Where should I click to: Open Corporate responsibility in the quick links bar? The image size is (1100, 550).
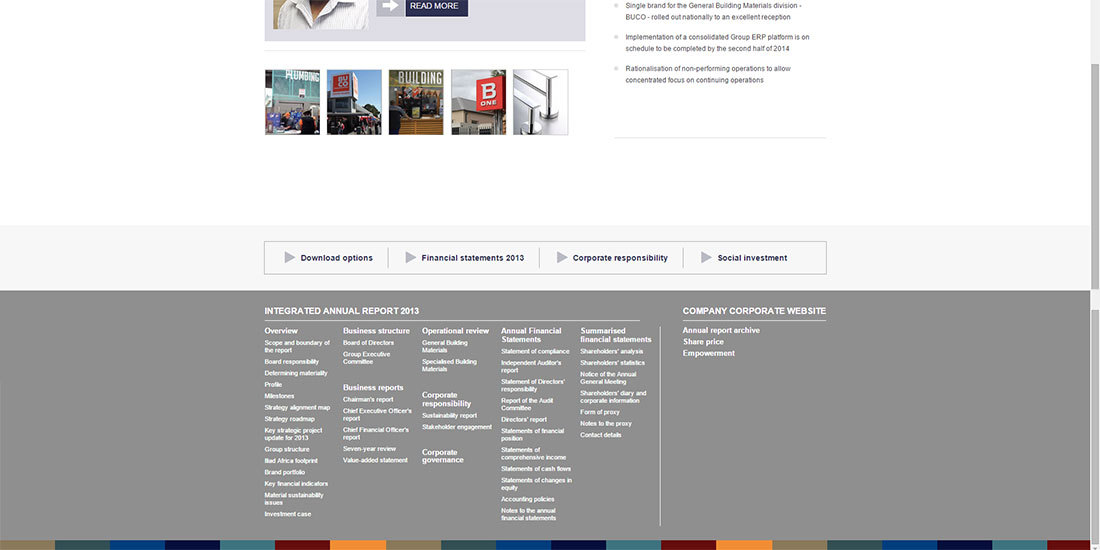tap(620, 258)
